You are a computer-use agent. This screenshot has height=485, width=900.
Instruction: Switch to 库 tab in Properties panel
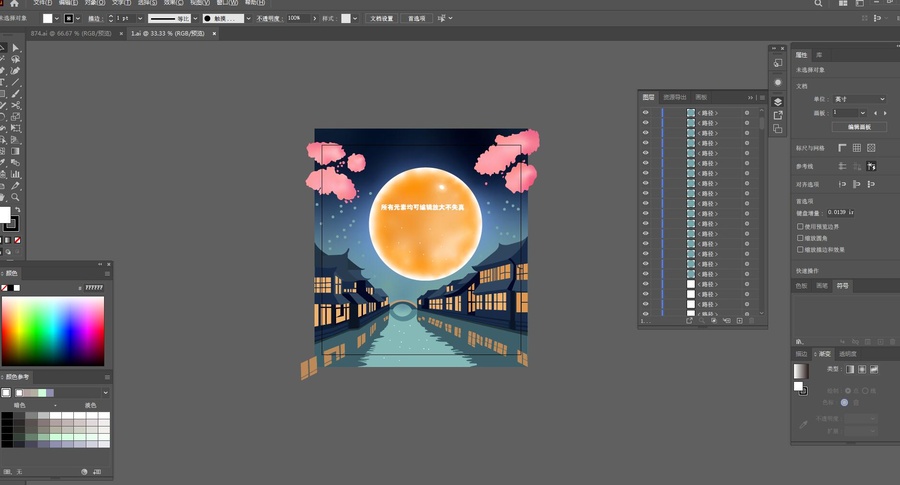(x=819, y=55)
